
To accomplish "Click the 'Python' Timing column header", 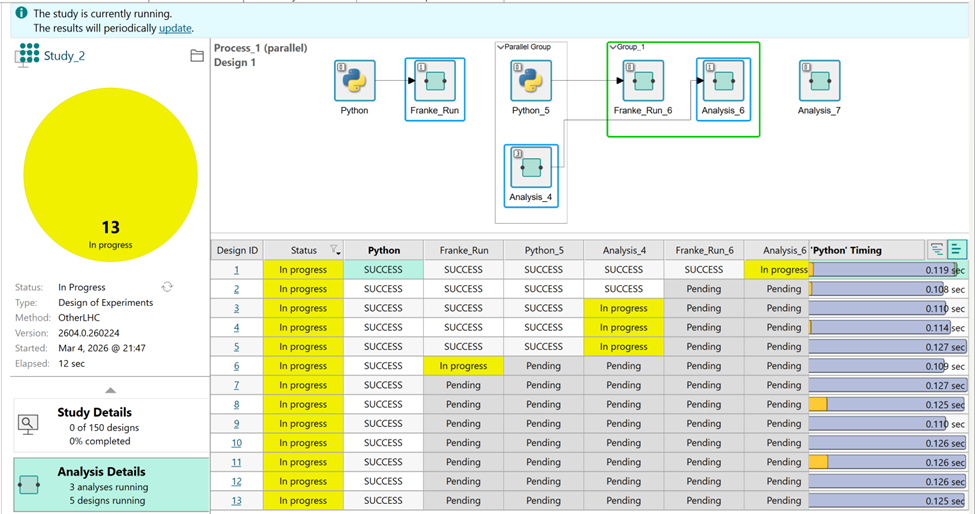I will point(867,250).
